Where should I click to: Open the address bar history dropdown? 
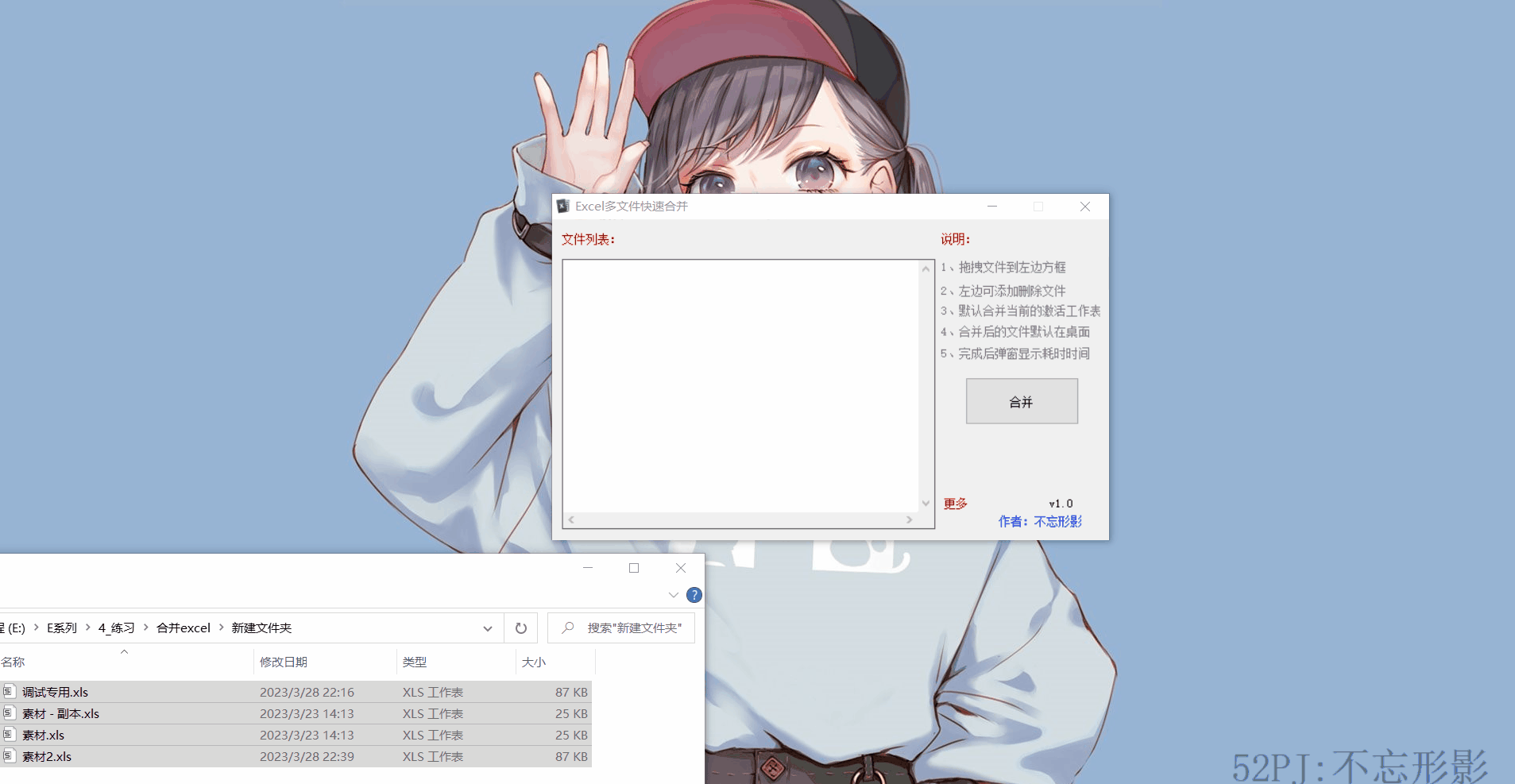488,628
